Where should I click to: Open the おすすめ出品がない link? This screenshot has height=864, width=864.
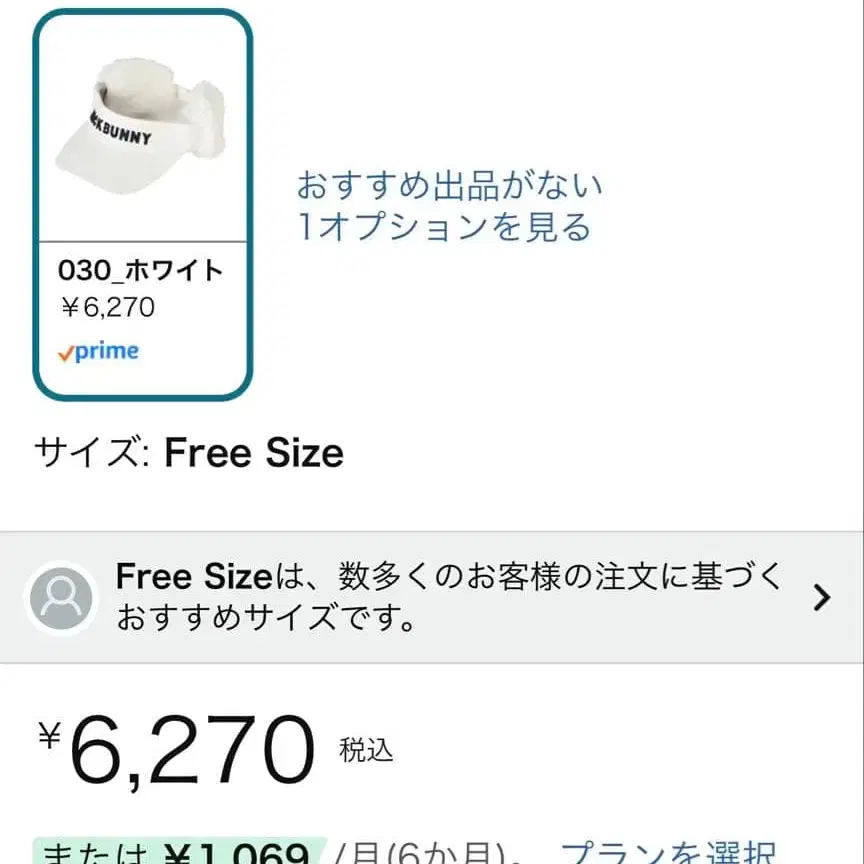click(x=449, y=185)
